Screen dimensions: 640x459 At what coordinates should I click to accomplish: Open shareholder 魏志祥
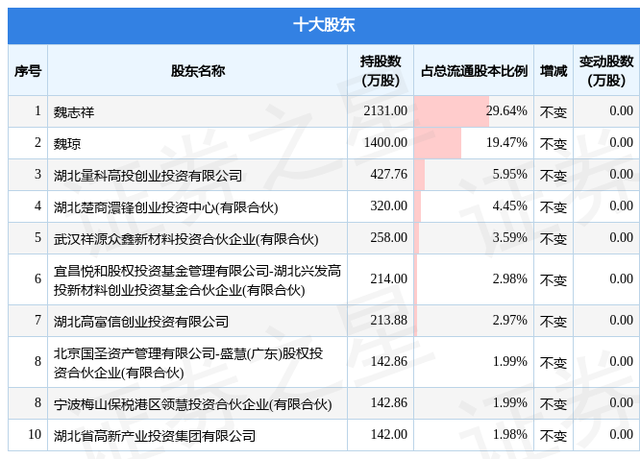coord(76,112)
